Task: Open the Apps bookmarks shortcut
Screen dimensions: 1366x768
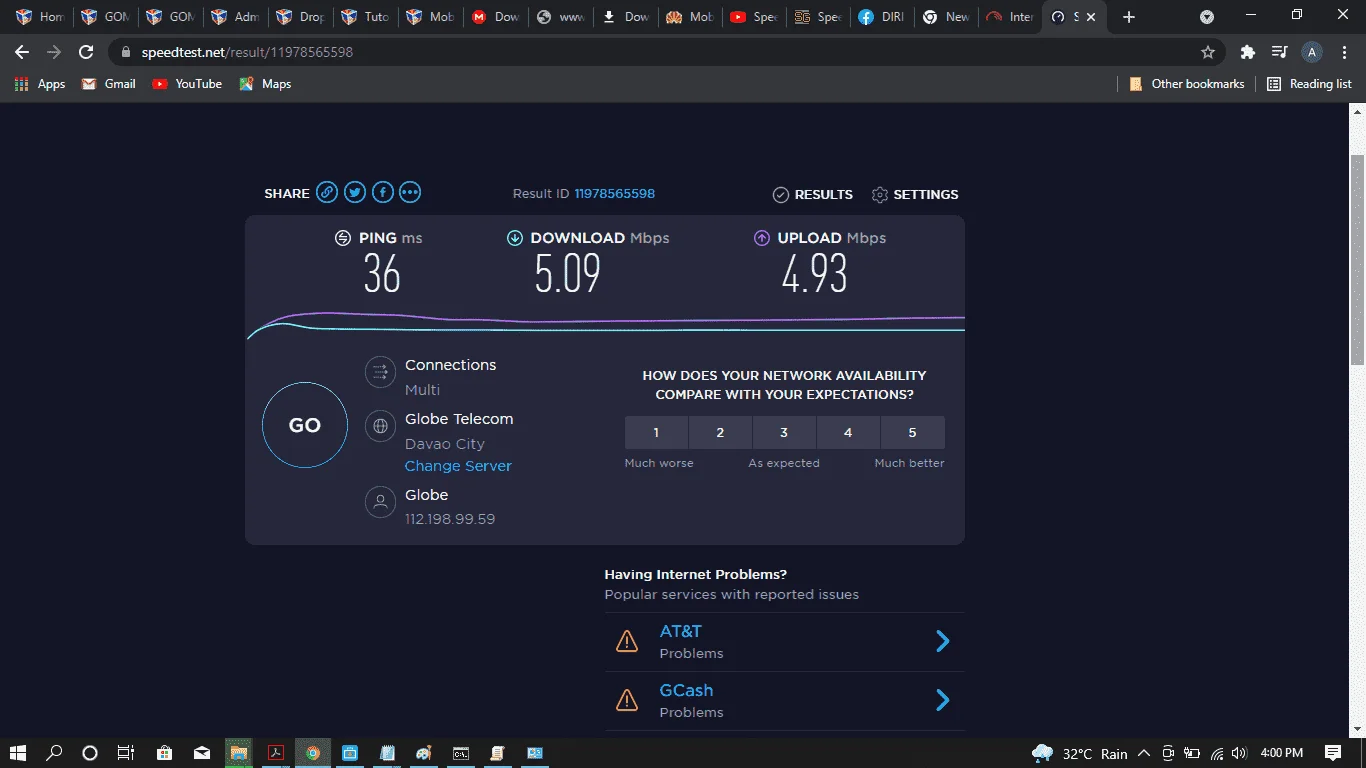Action: [40, 84]
